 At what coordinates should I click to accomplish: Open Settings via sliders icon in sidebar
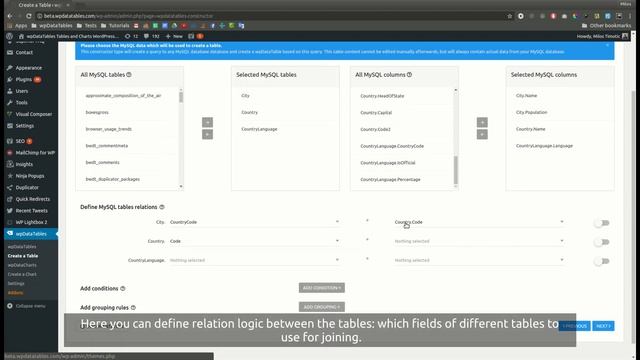coord(10,126)
